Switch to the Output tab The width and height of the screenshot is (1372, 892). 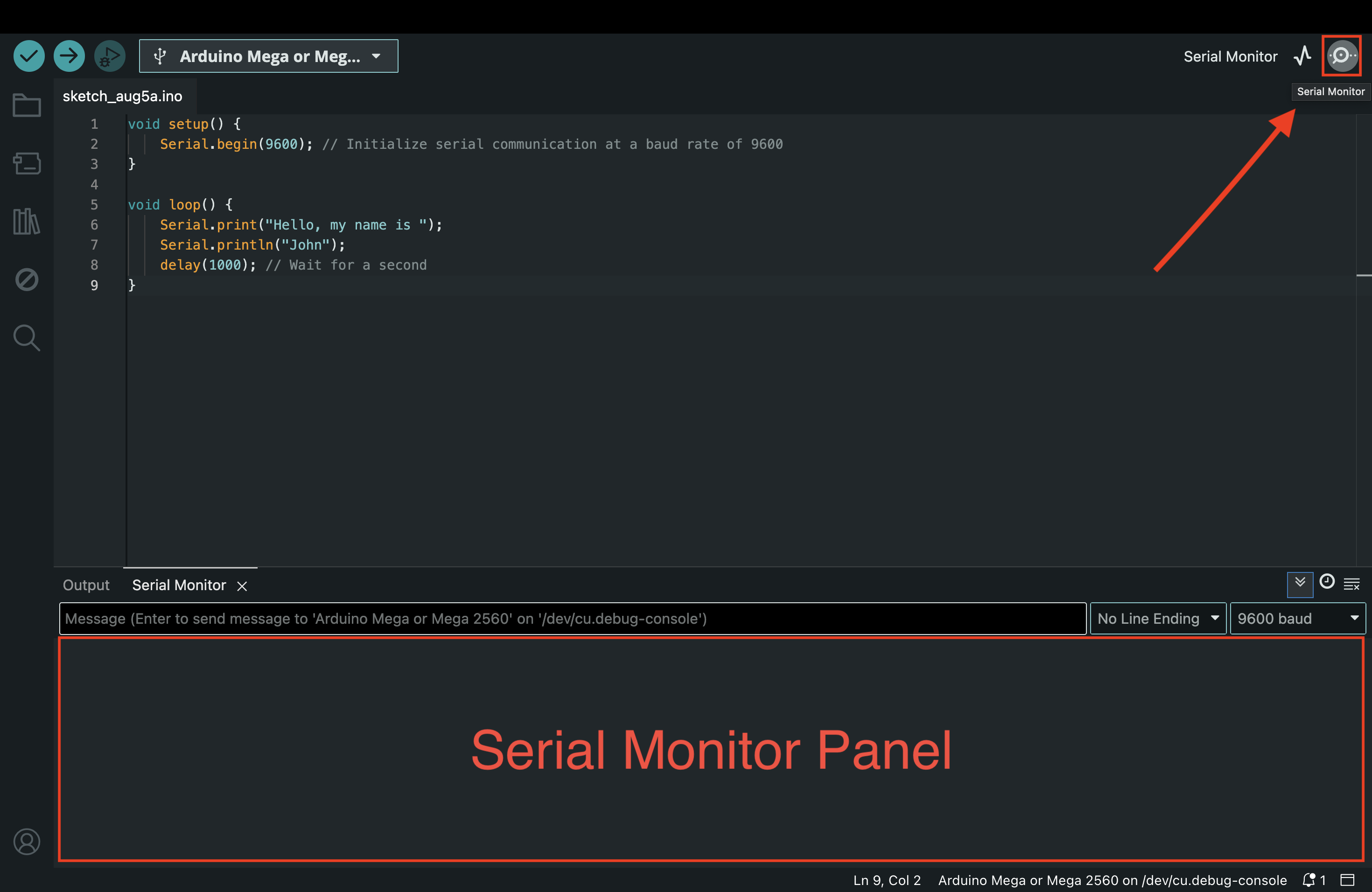[86, 585]
